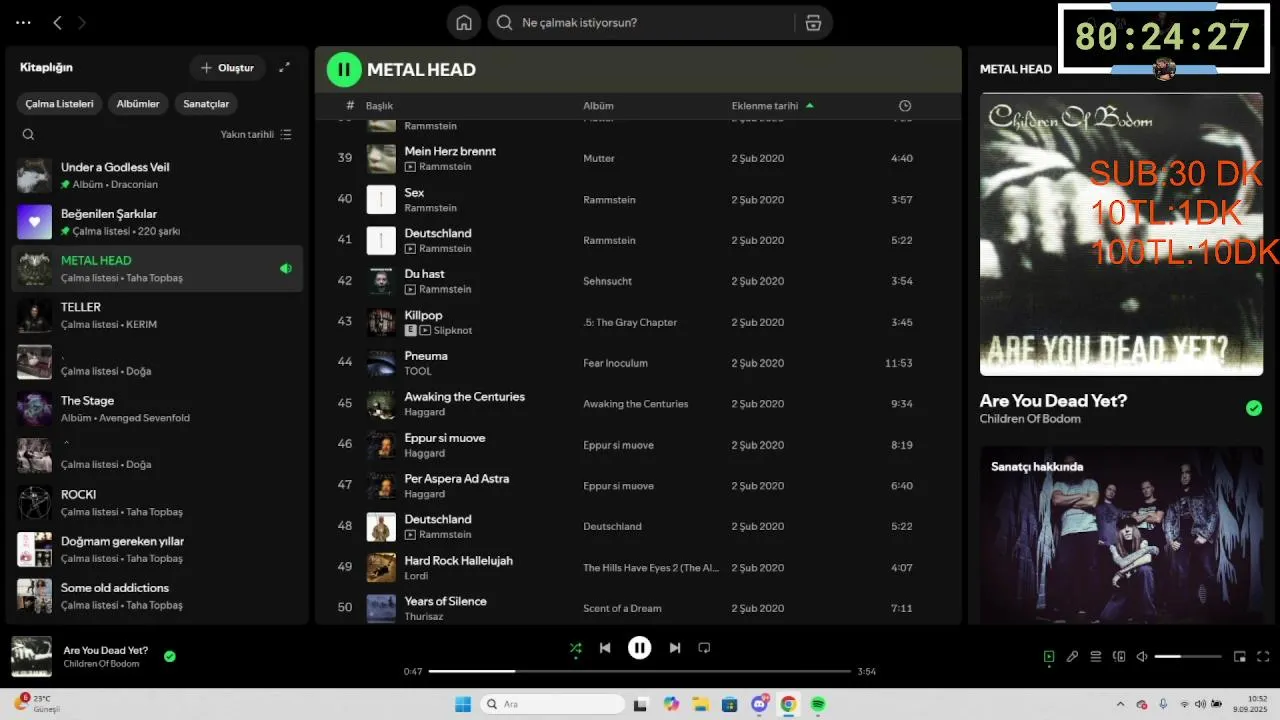Screen dimensions: 1280x720
Task: Open the 'Sanatçı hakkında' artist card
Action: tap(1121, 535)
